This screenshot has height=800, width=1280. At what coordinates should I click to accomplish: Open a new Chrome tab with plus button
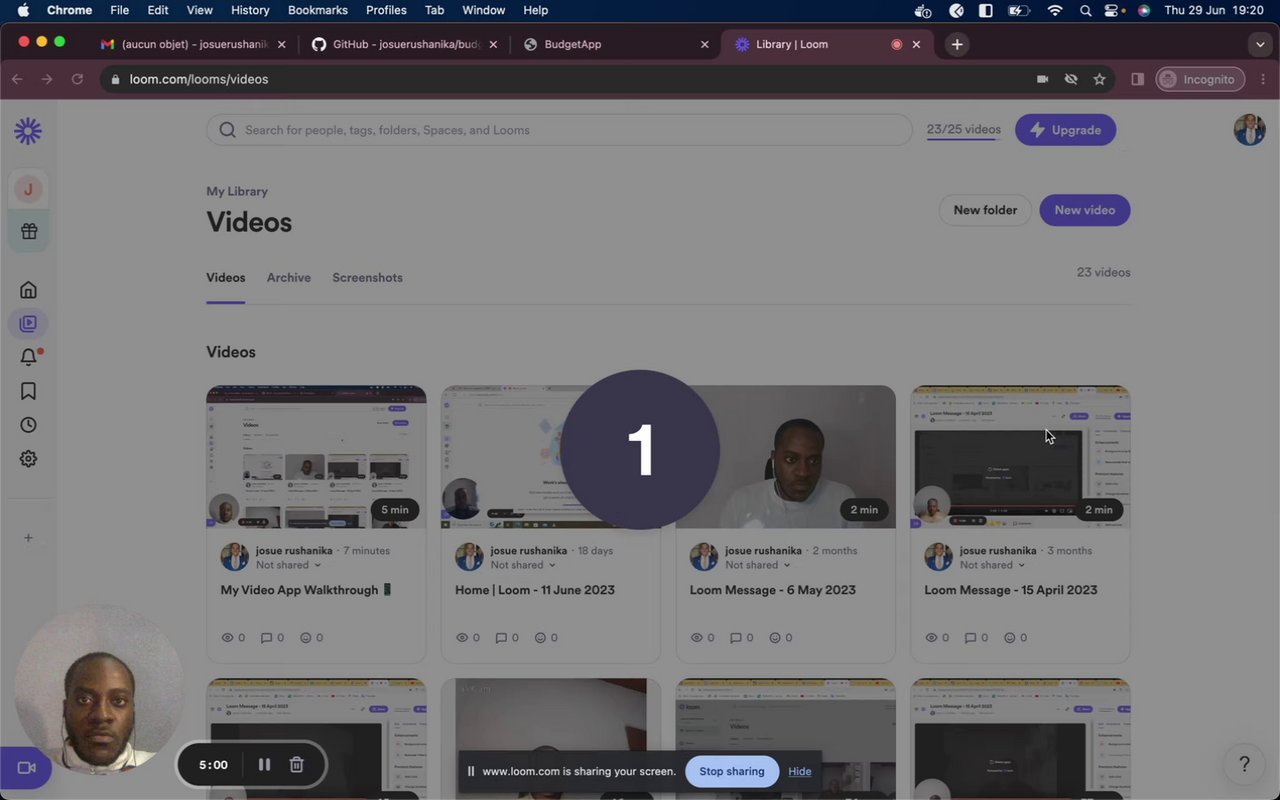(957, 44)
